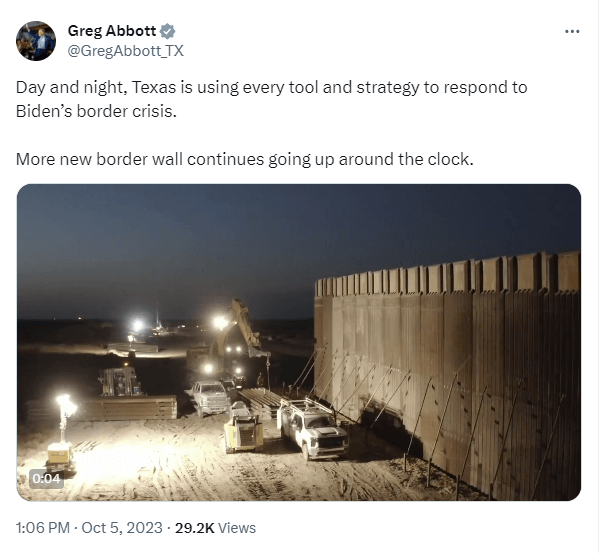Click the 0:04 video duration badge
Image resolution: width=601 pixels, height=553 pixels.
(46, 478)
